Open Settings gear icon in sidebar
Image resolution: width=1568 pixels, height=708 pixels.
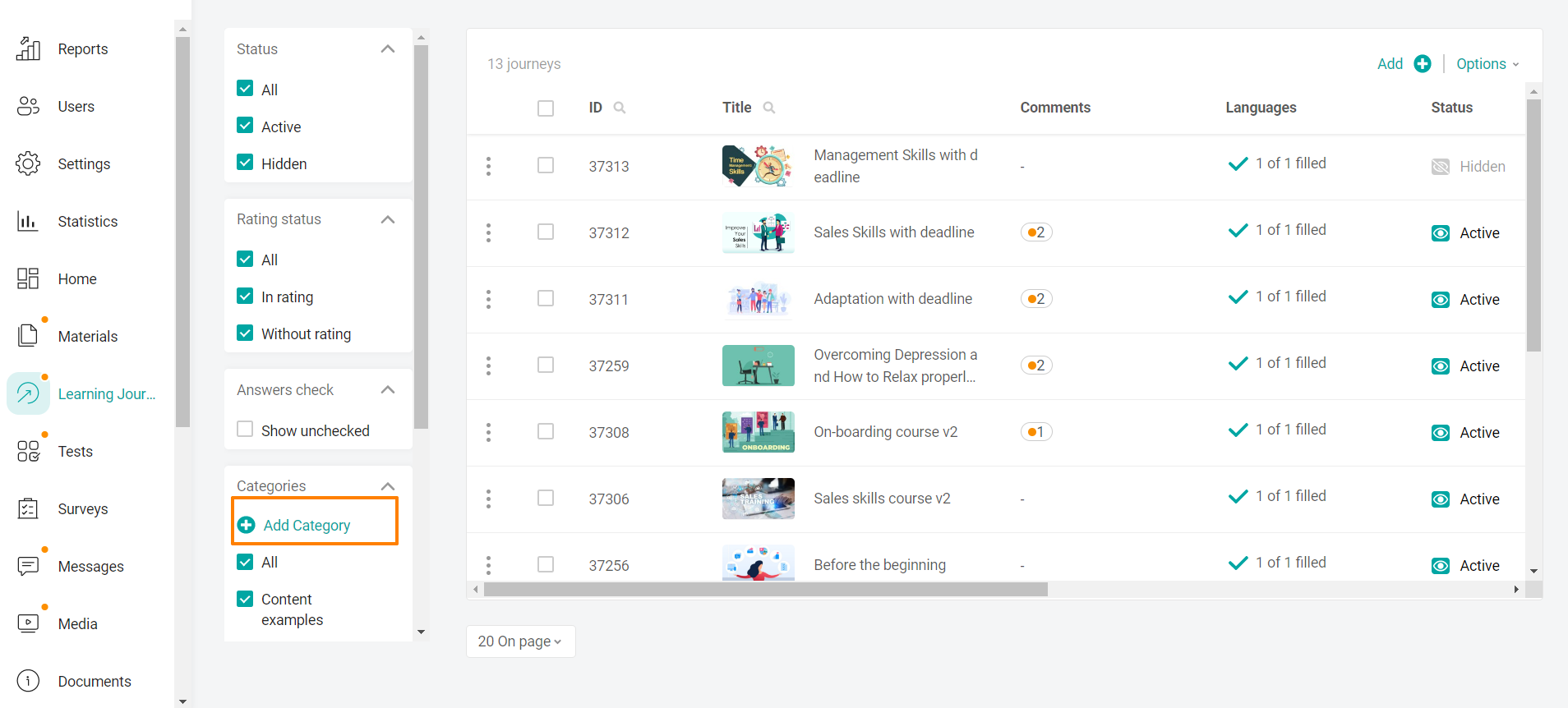click(x=28, y=164)
